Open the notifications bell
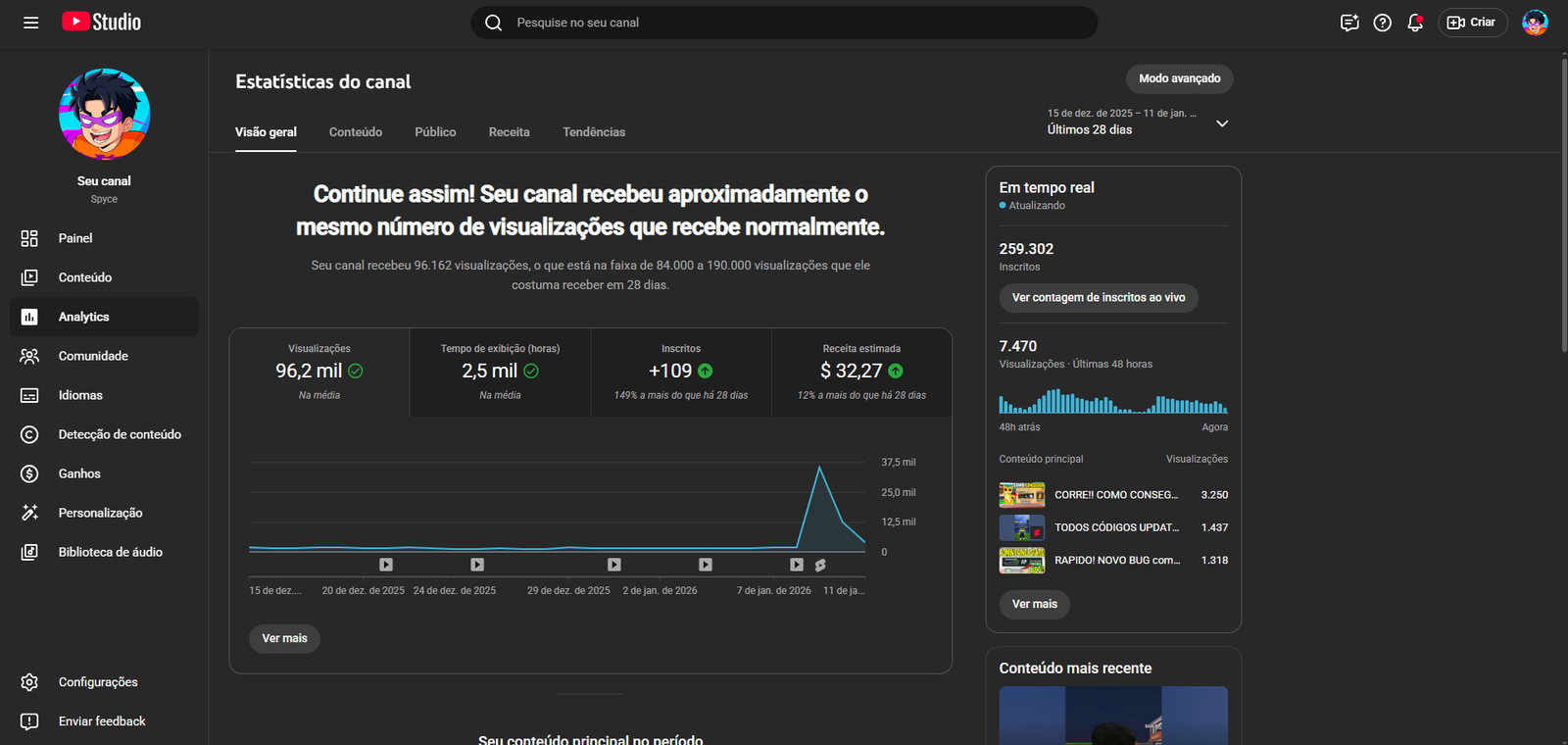The height and width of the screenshot is (745, 1568). [1414, 23]
